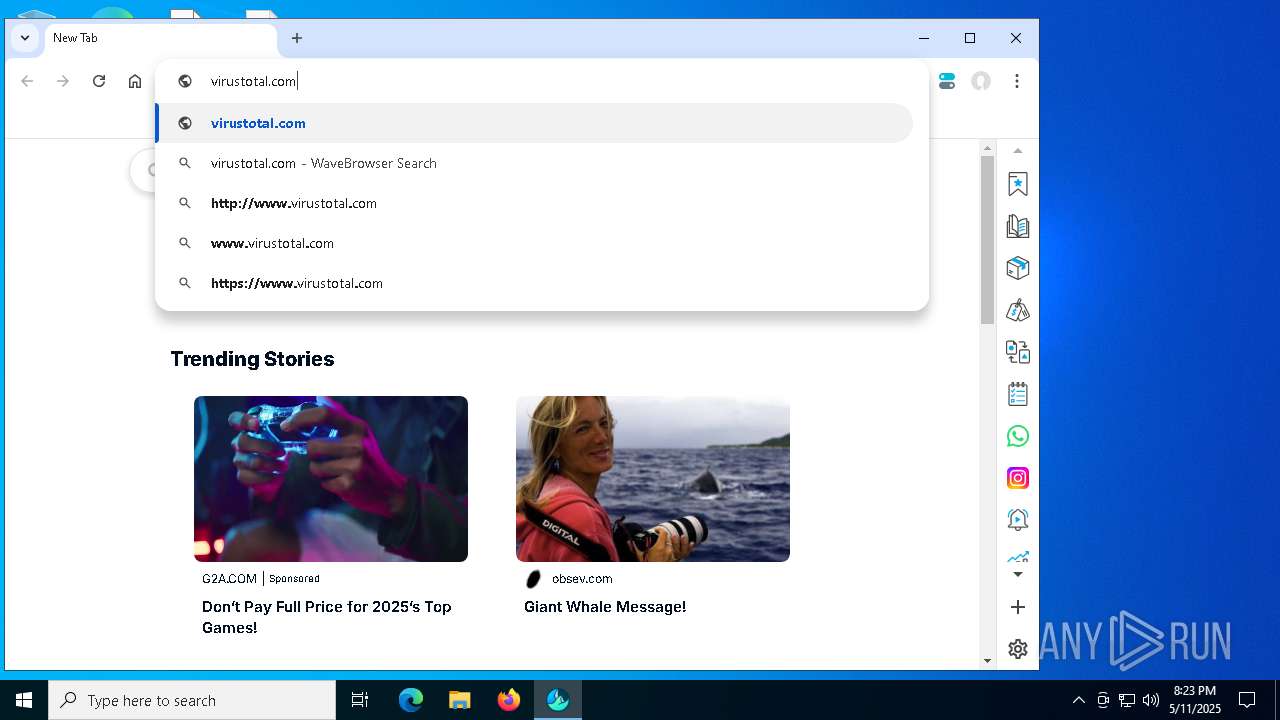Viewport: 1280px width, 720px height.
Task: Open the package tracker box icon
Action: (x=1018, y=268)
